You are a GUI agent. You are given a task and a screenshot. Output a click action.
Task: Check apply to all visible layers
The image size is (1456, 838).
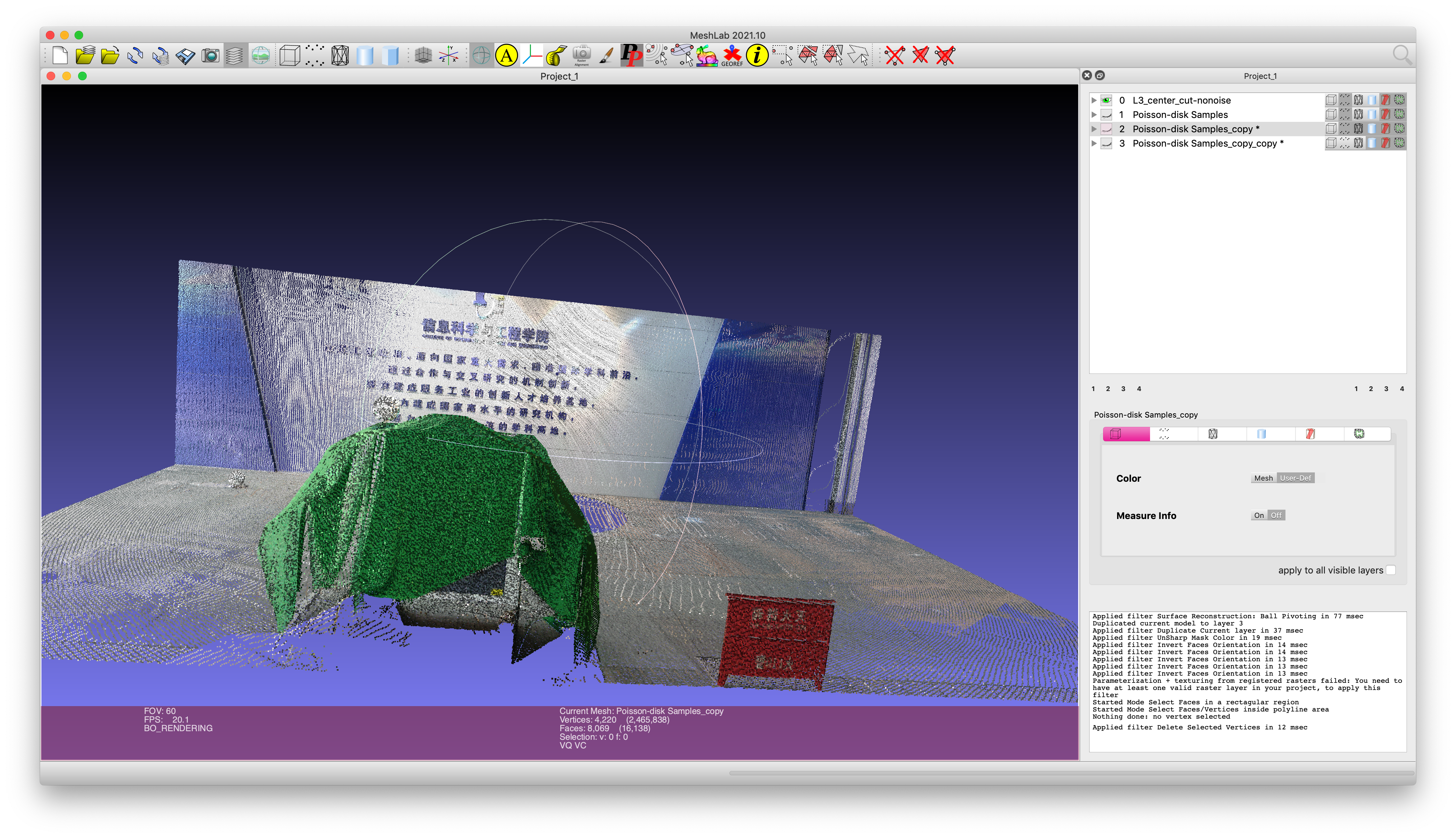[x=1390, y=570]
